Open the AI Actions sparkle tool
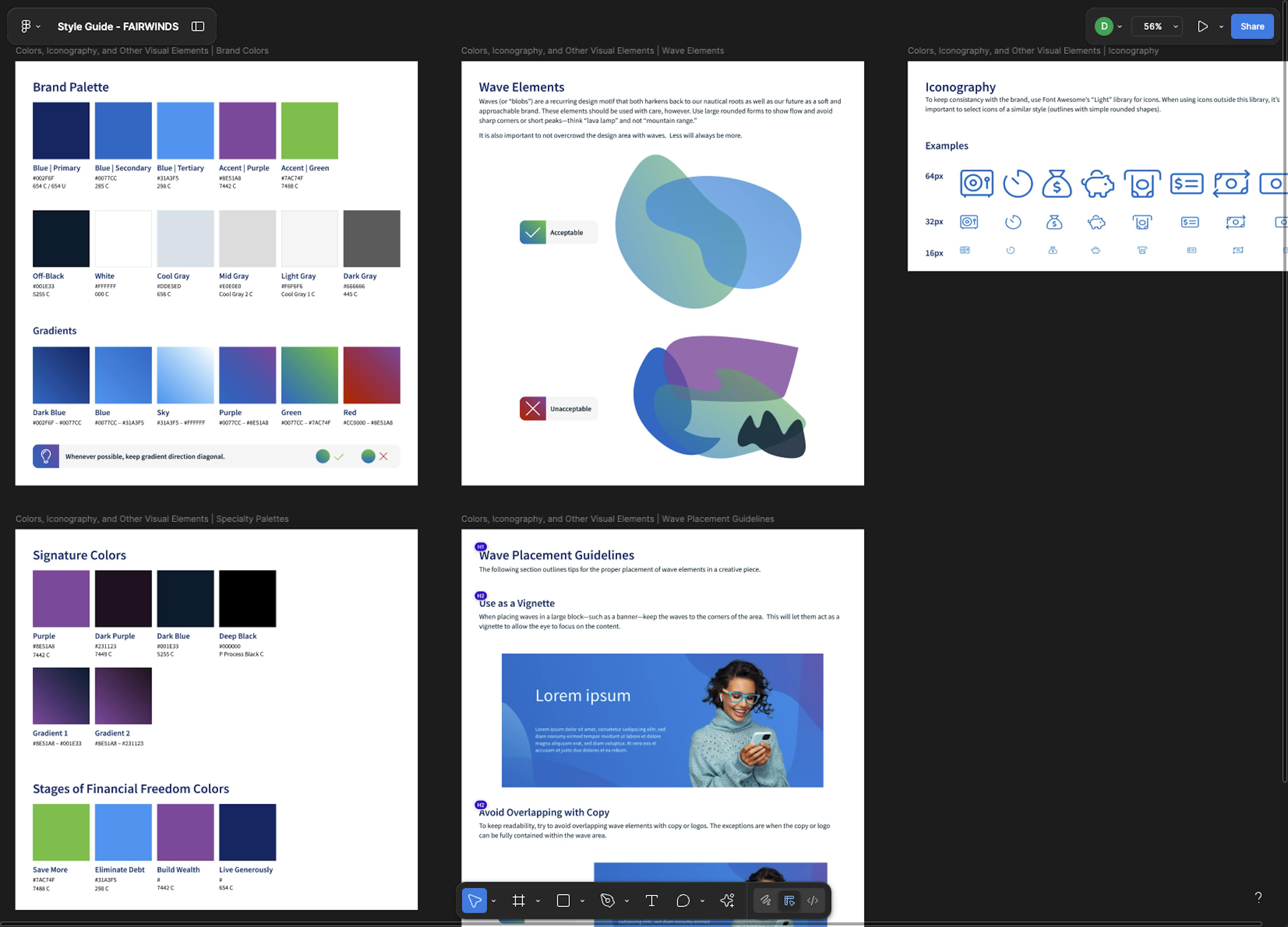Viewport: 1288px width, 927px height. pos(727,900)
